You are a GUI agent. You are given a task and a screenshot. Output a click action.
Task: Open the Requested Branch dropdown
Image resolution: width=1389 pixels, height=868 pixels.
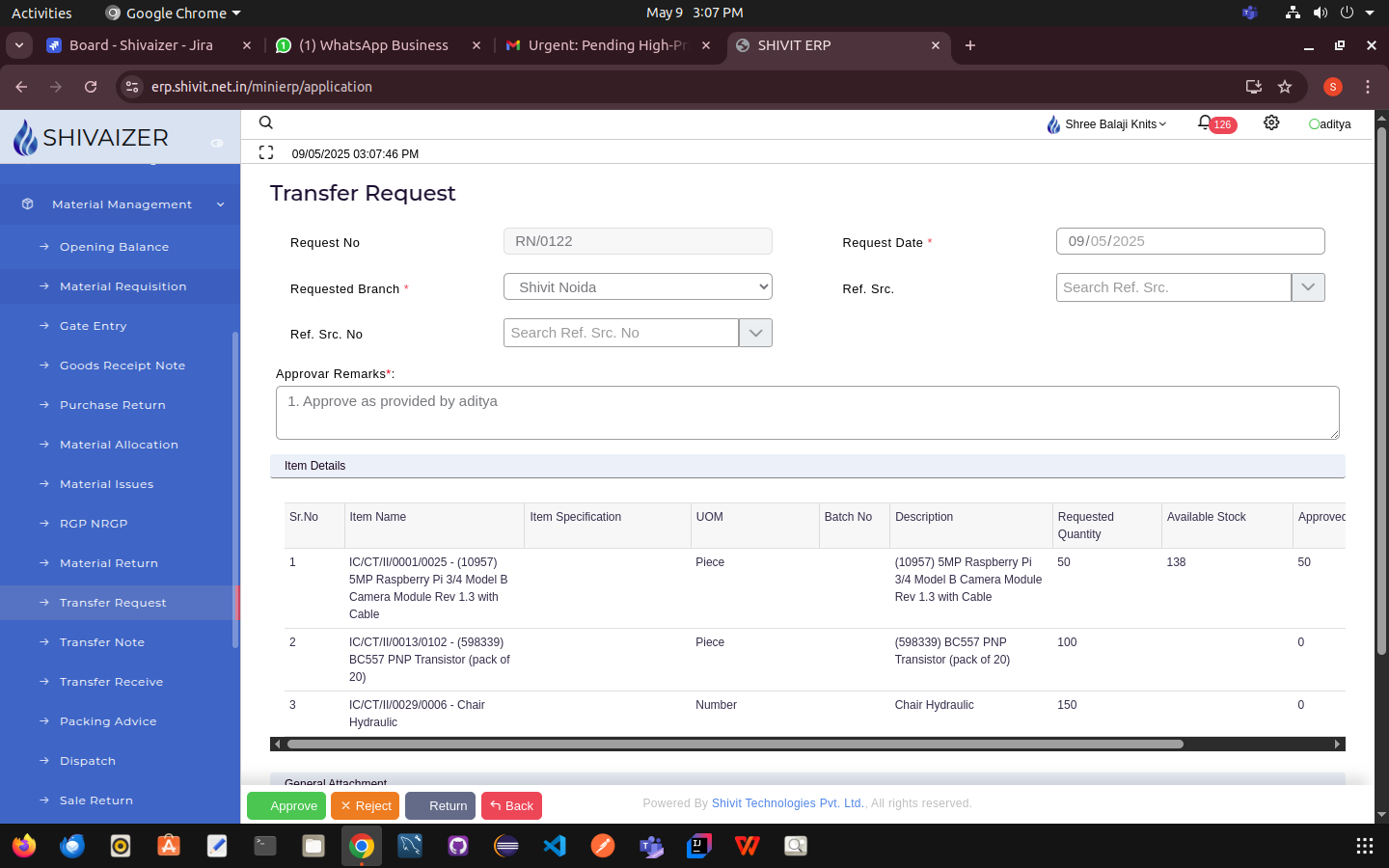pyautogui.click(x=638, y=287)
